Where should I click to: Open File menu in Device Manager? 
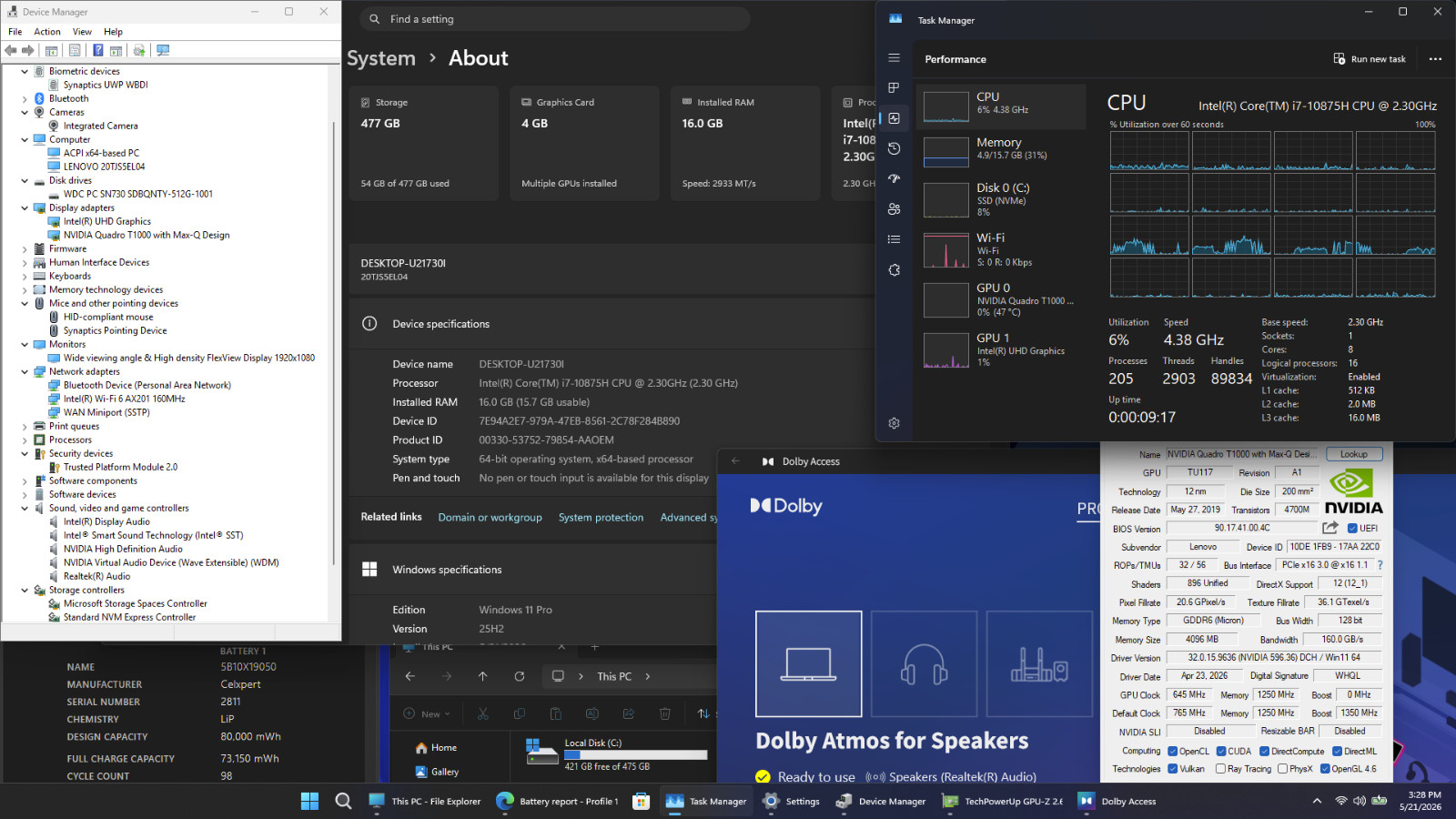tap(15, 32)
